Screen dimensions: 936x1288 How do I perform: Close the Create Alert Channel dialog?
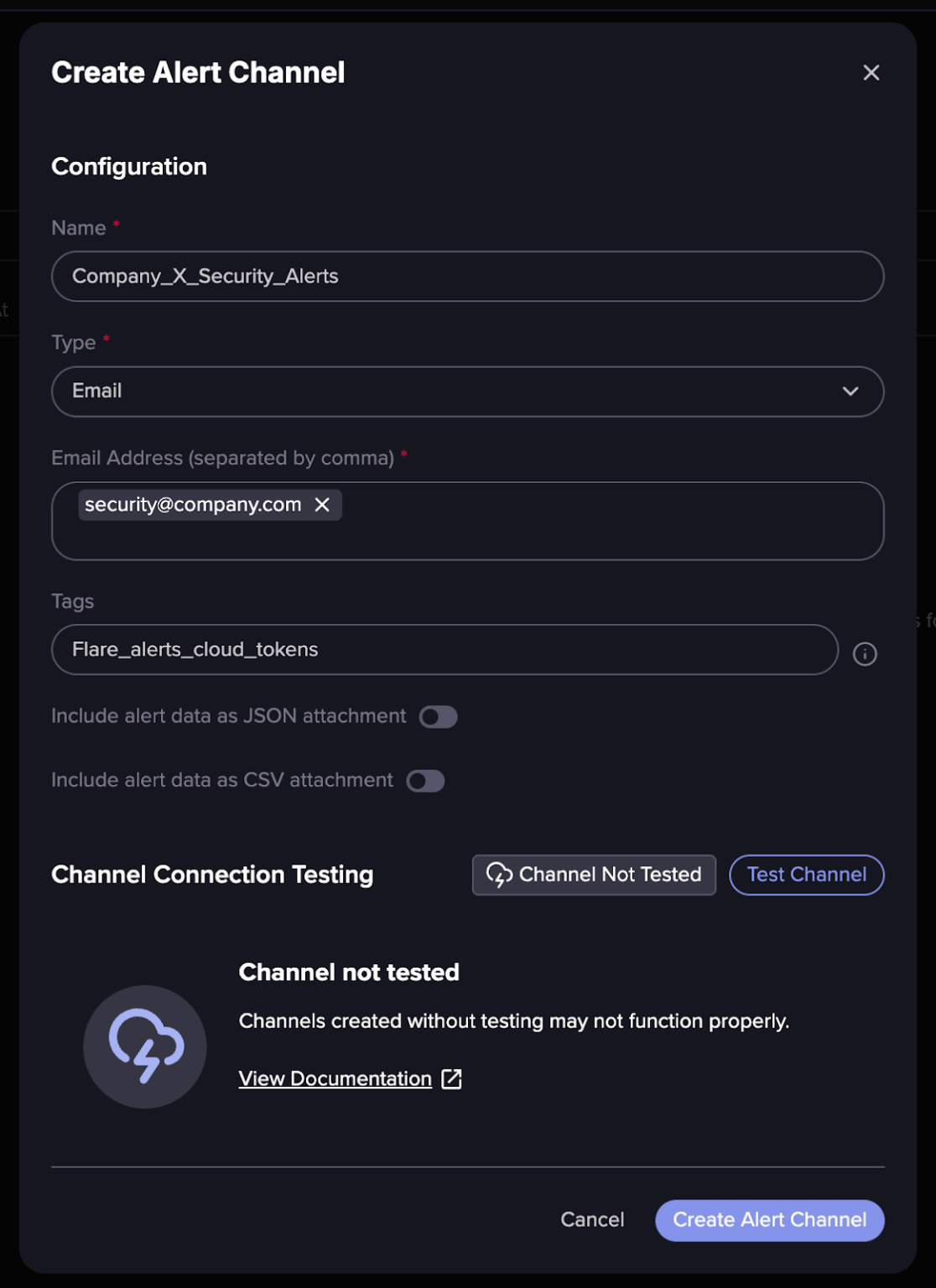pos(871,73)
